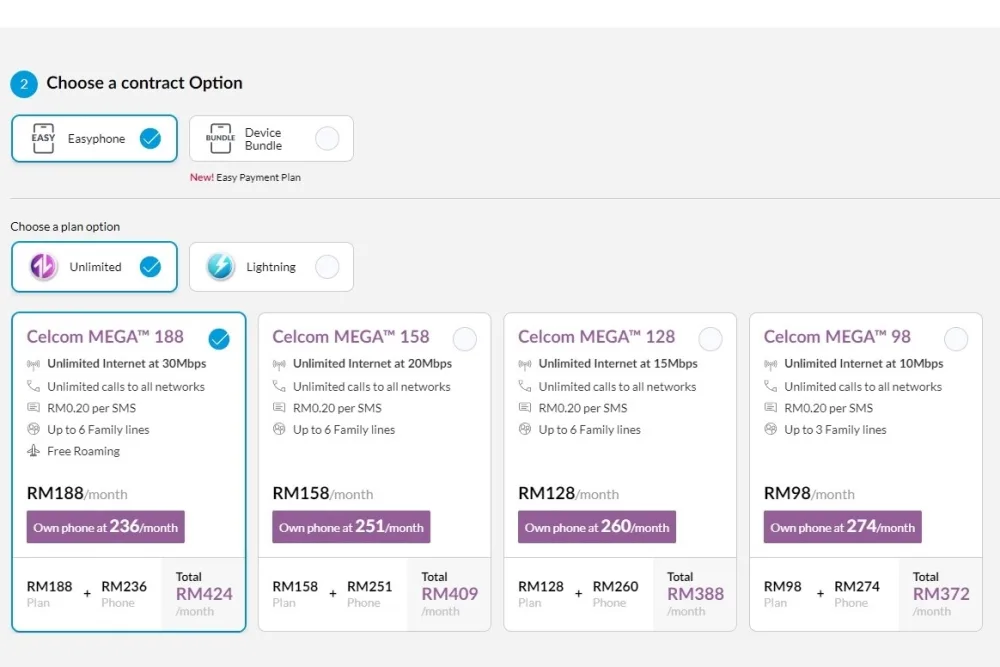Click the Device Bundle phone icon
Screen dimensions: 1000x667
click(x=221, y=138)
